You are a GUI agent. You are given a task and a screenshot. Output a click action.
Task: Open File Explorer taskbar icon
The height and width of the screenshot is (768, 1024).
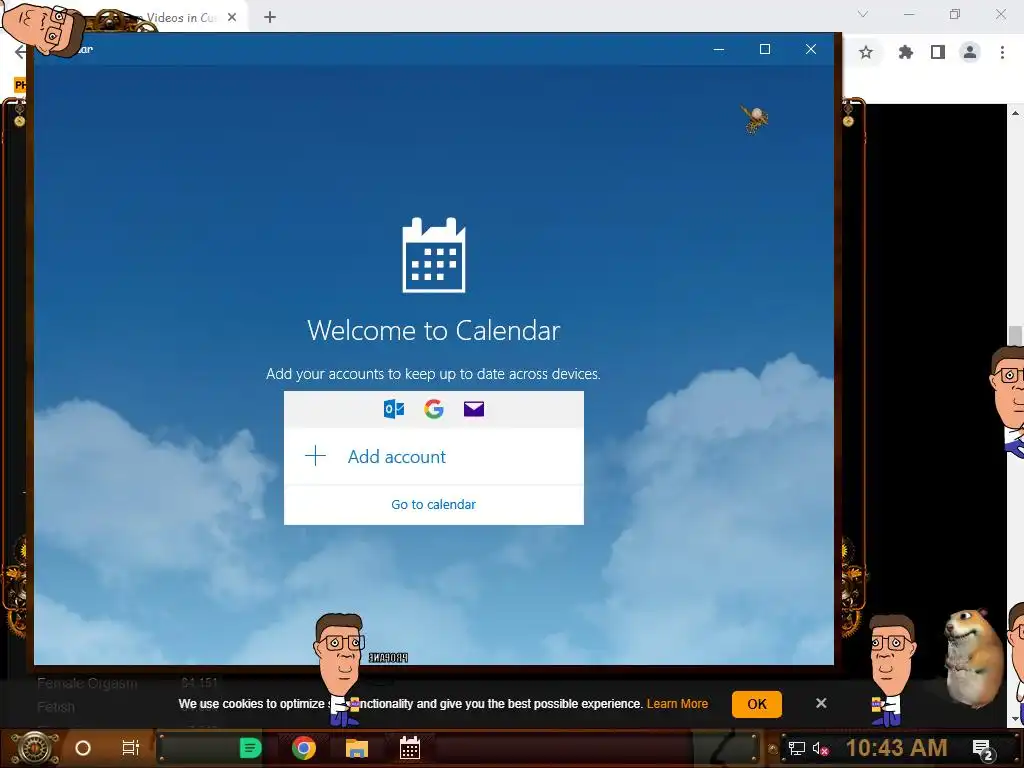click(357, 748)
